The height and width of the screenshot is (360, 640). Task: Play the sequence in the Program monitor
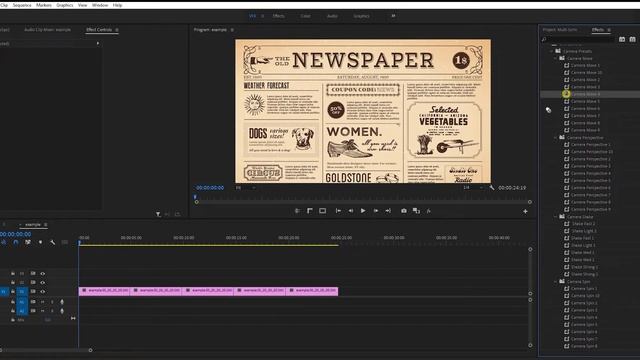point(363,211)
